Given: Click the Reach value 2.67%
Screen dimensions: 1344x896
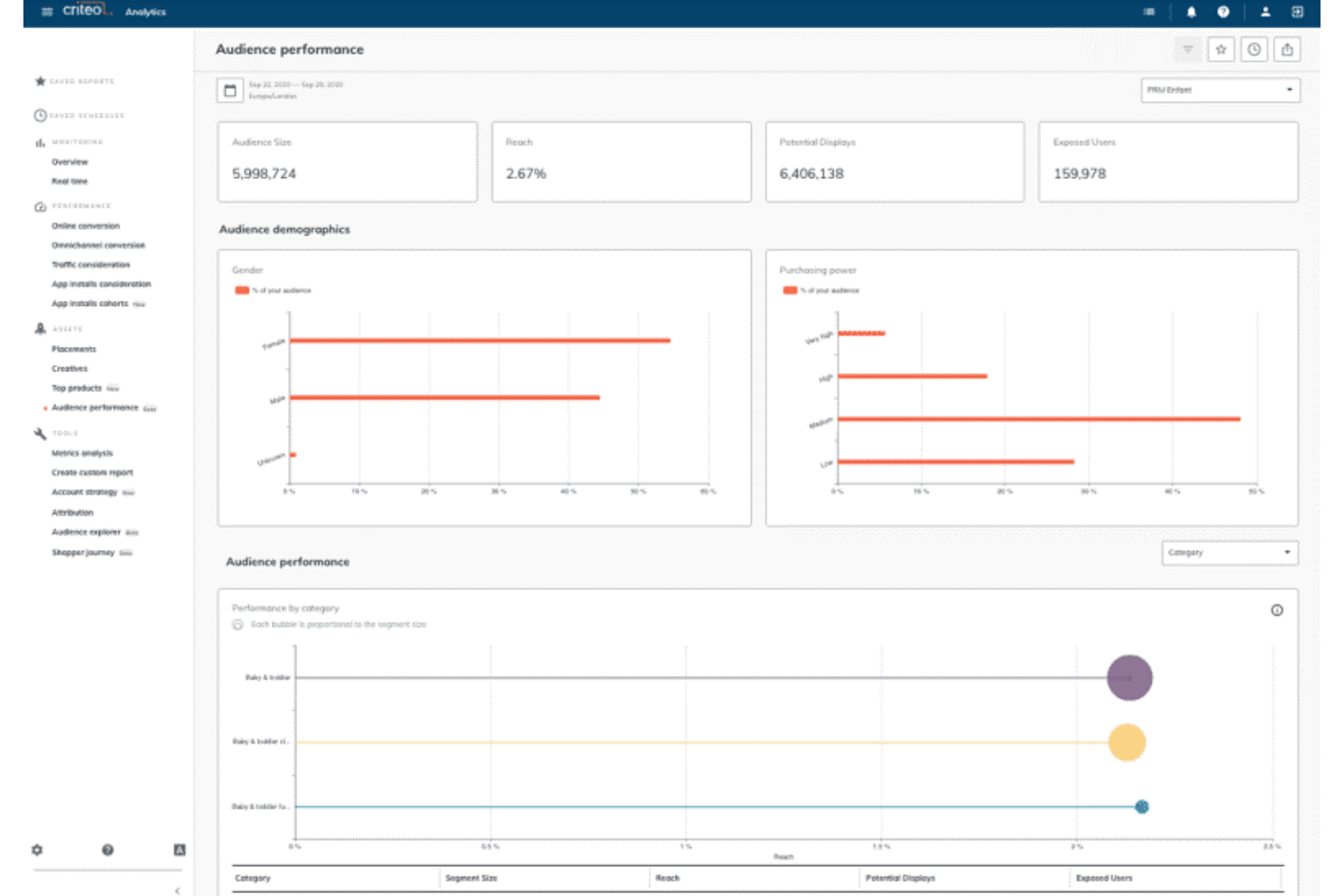Looking at the screenshot, I should (x=527, y=173).
